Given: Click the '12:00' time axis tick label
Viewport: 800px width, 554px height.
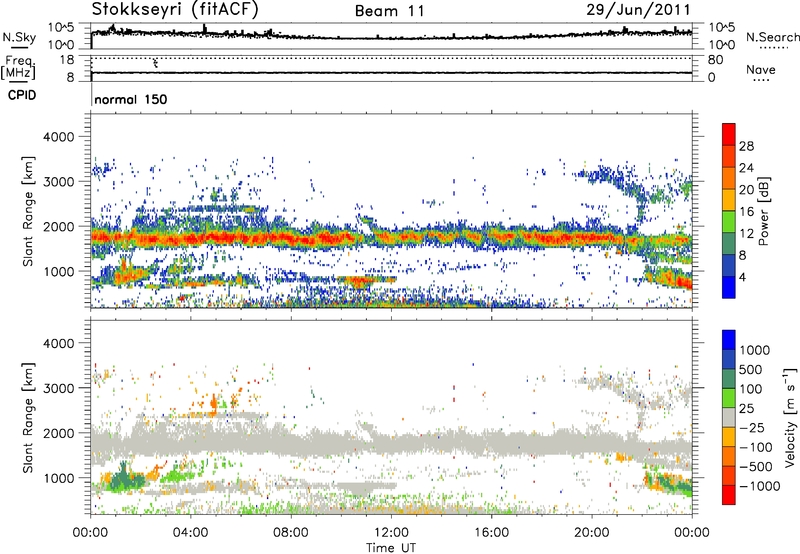Looking at the screenshot, I should pos(391,533).
